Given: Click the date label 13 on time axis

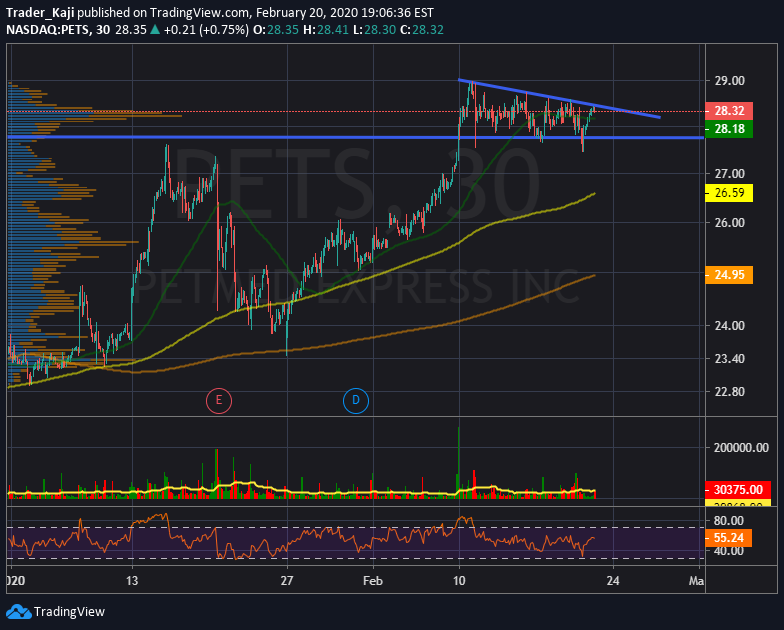Looking at the screenshot, I should 132,580.
